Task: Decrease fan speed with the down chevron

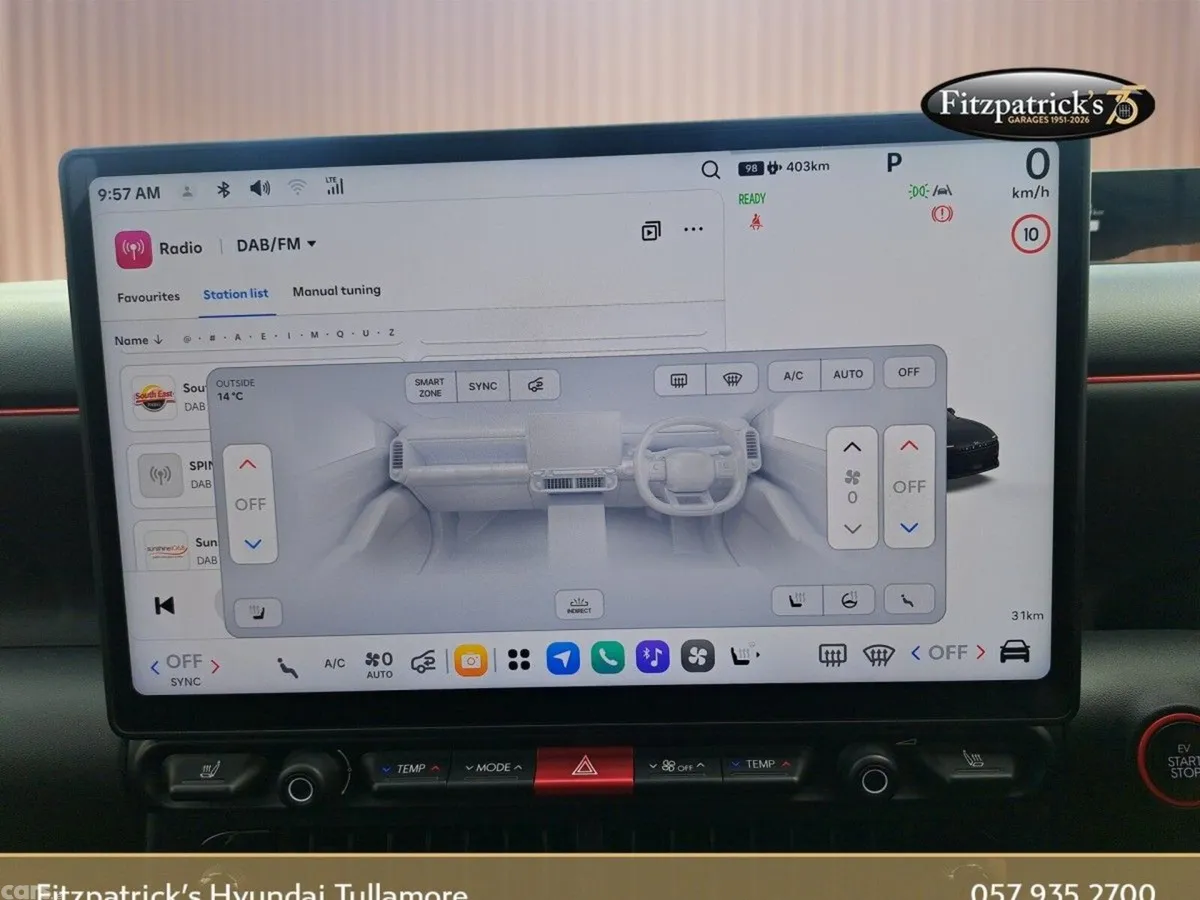Action: [x=852, y=528]
